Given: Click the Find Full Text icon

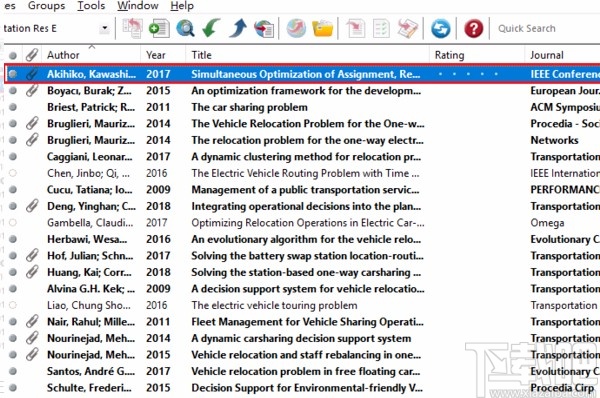Looking at the screenshot, I should [264, 29].
